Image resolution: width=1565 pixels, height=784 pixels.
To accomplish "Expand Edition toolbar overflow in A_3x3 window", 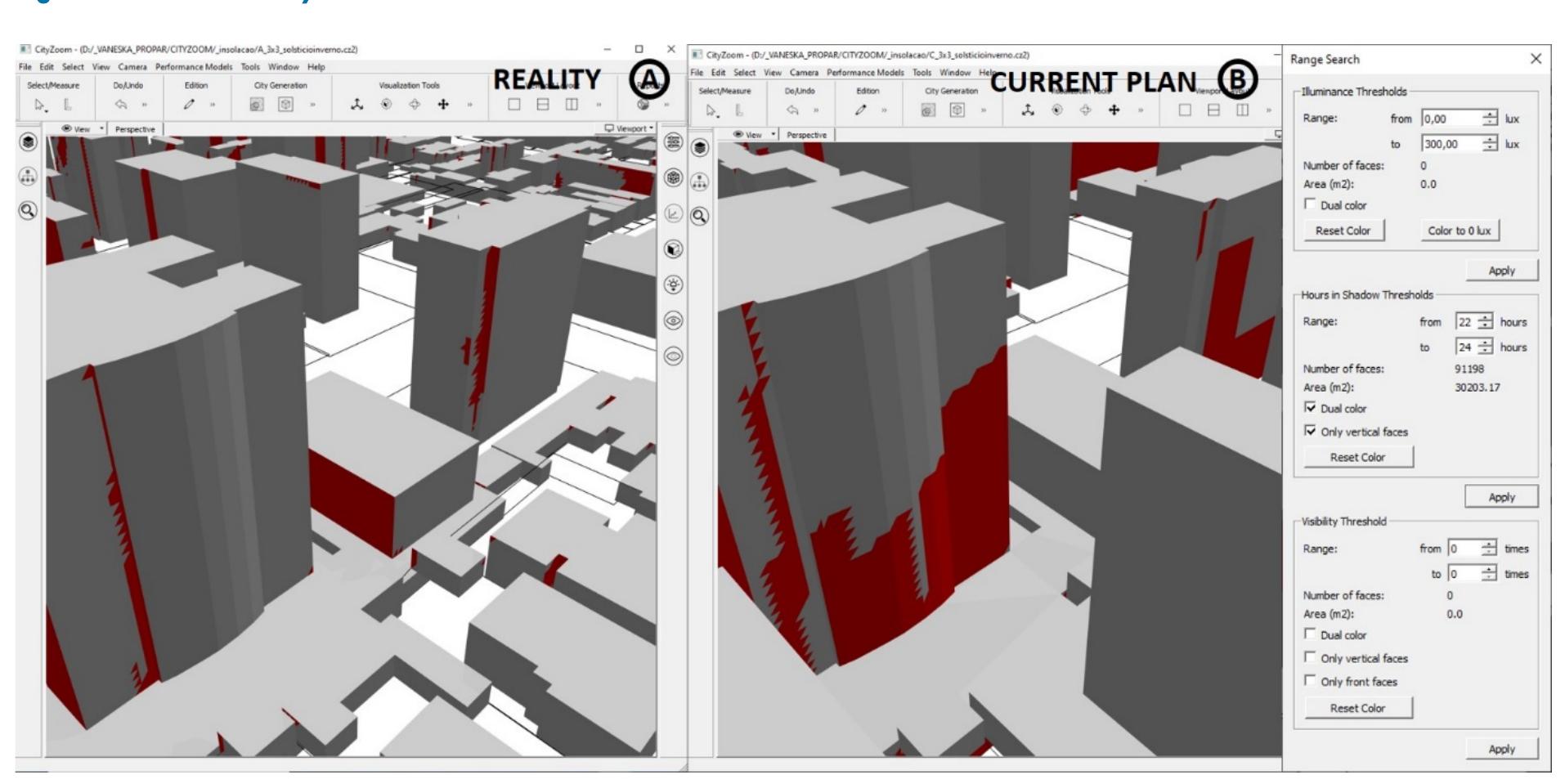I will point(213,105).
